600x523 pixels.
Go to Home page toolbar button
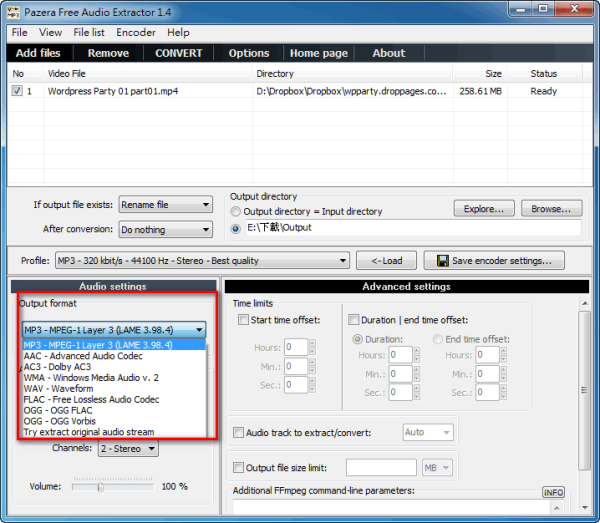tap(319, 53)
